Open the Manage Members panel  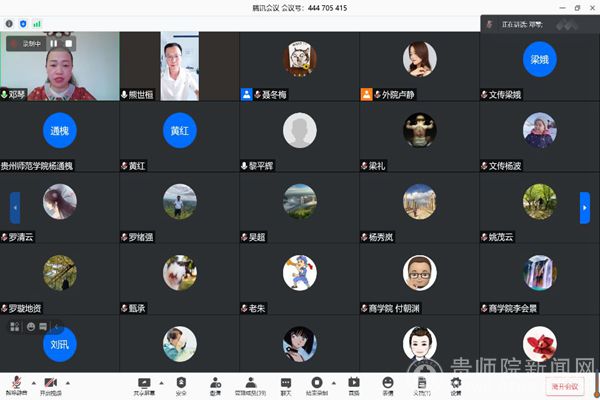click(250, 383)
